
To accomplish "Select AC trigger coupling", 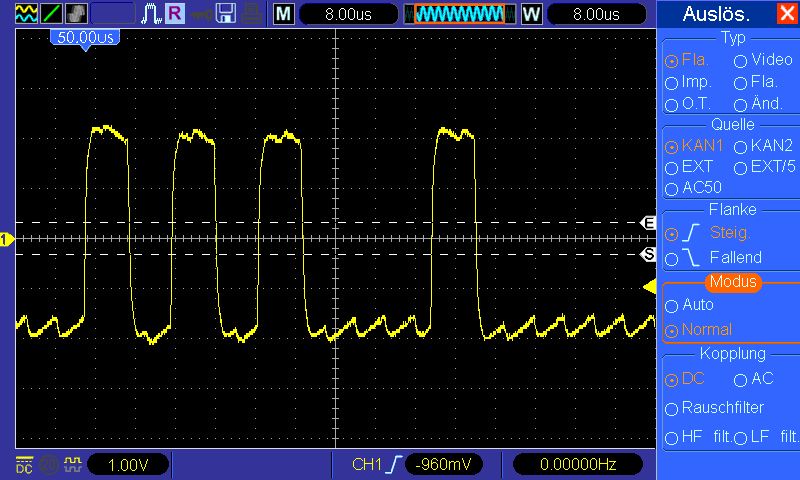I will [x=754, y=379].
